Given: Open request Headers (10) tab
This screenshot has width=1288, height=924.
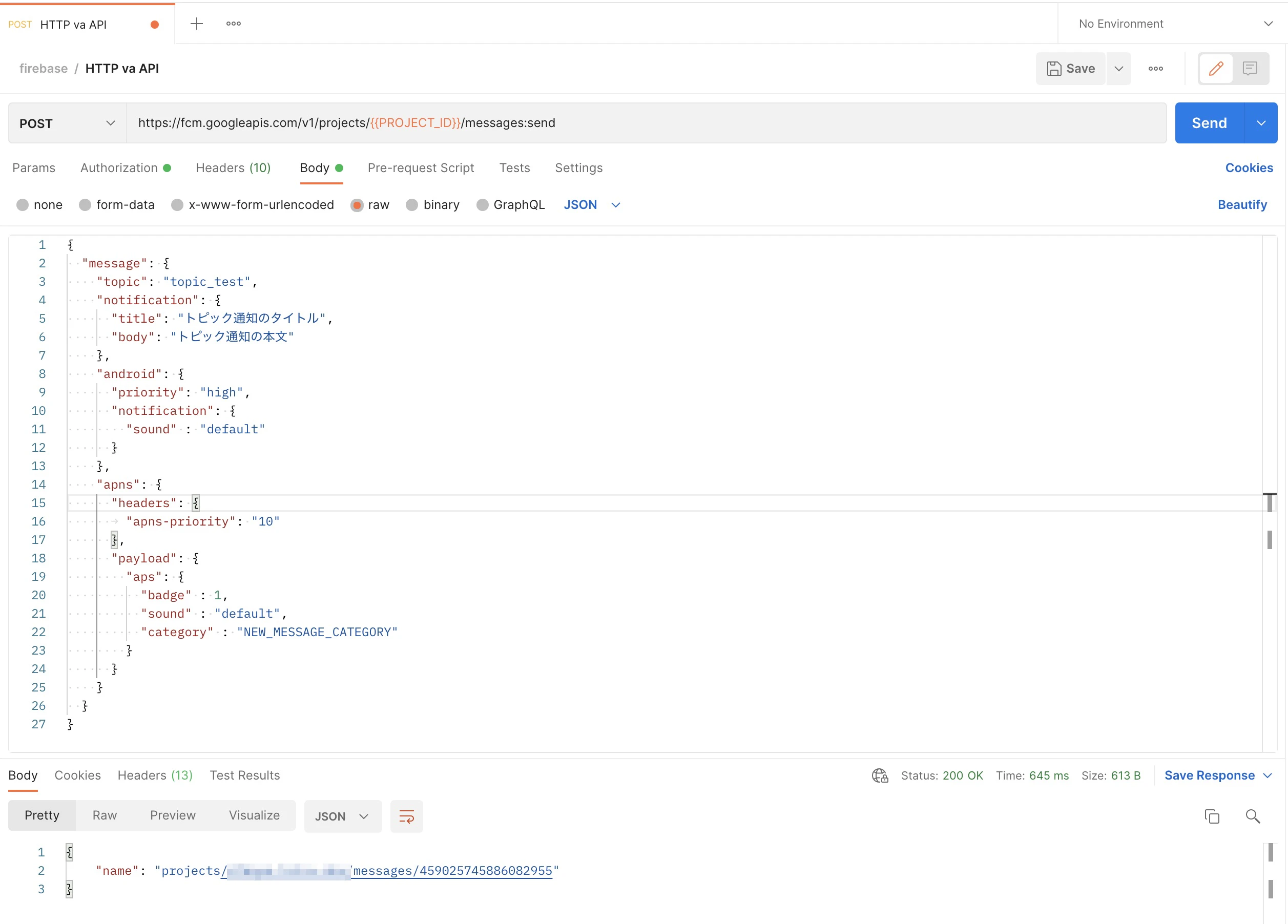Looking at the screenshot, I should 234,167.
